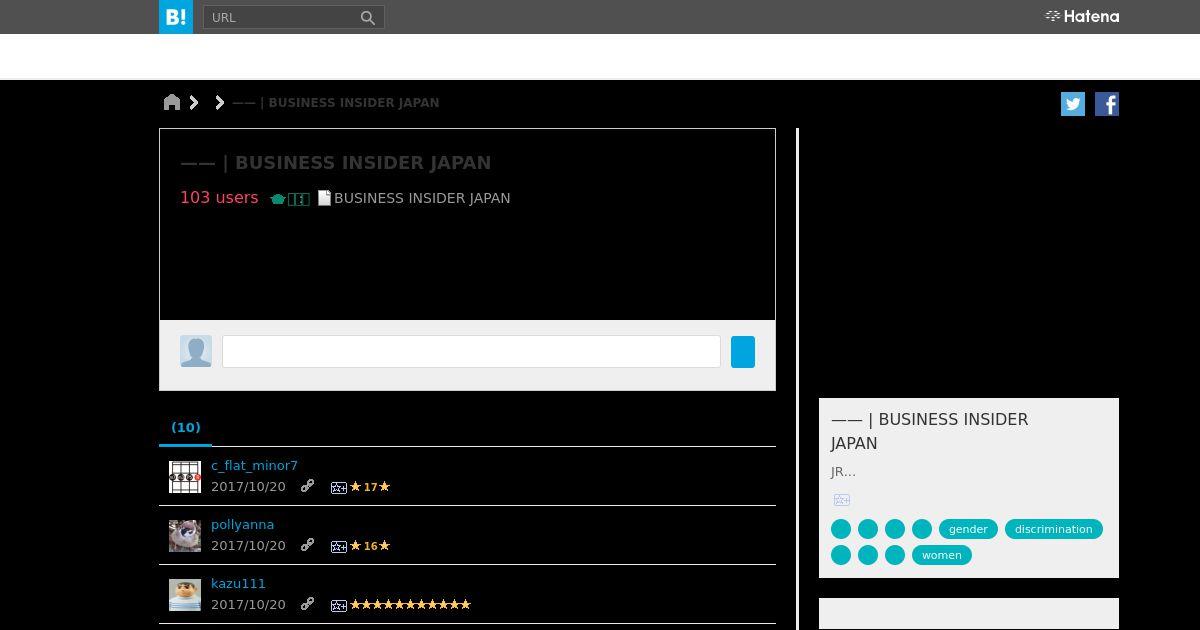Click the 2017/10/20 date on c_flat_minor7 row
1200x630 pixels.
(248, 487)
